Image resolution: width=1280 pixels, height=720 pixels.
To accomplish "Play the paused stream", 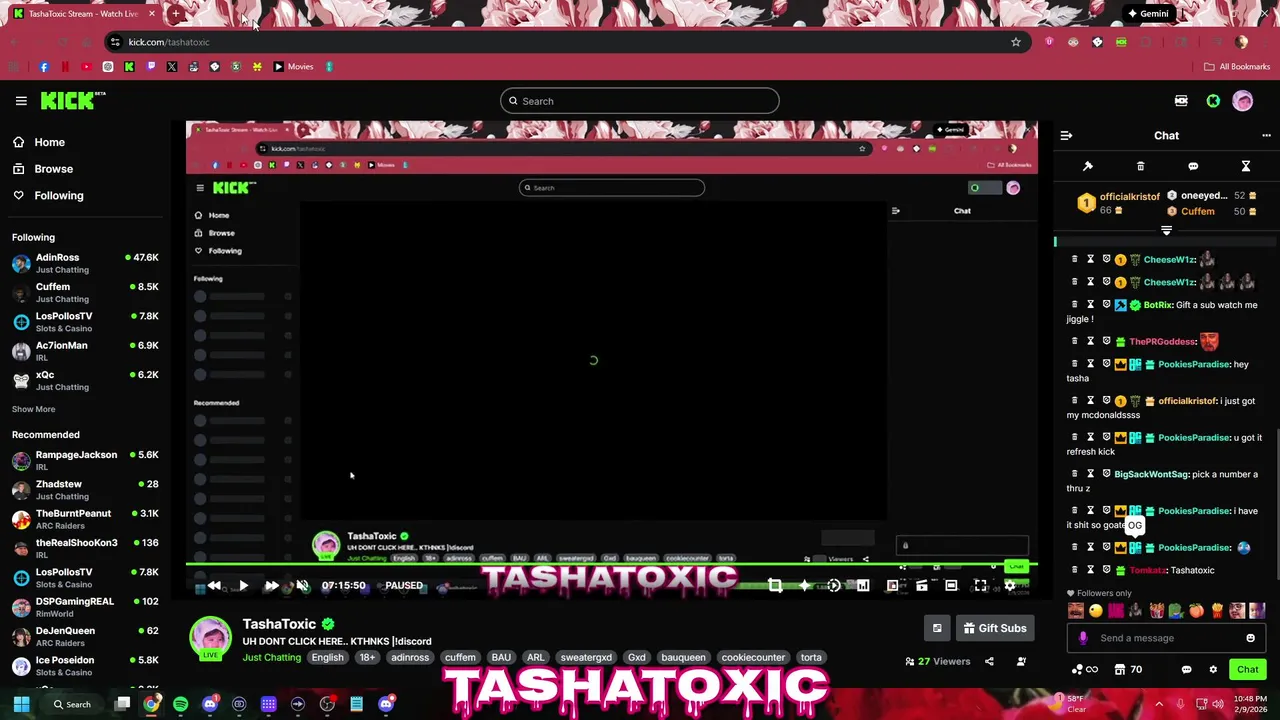I will (x=243, y=586).
